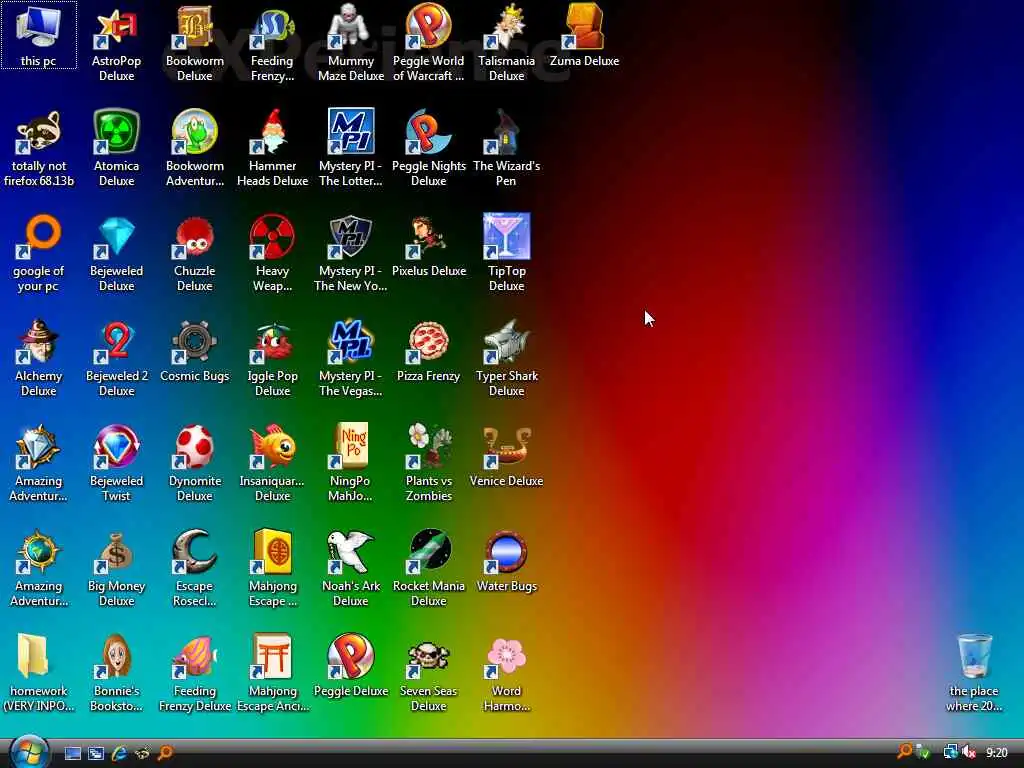
Task: Click muted volume icon in system tray
Action: pyautogui.click(x=969, y=752)
